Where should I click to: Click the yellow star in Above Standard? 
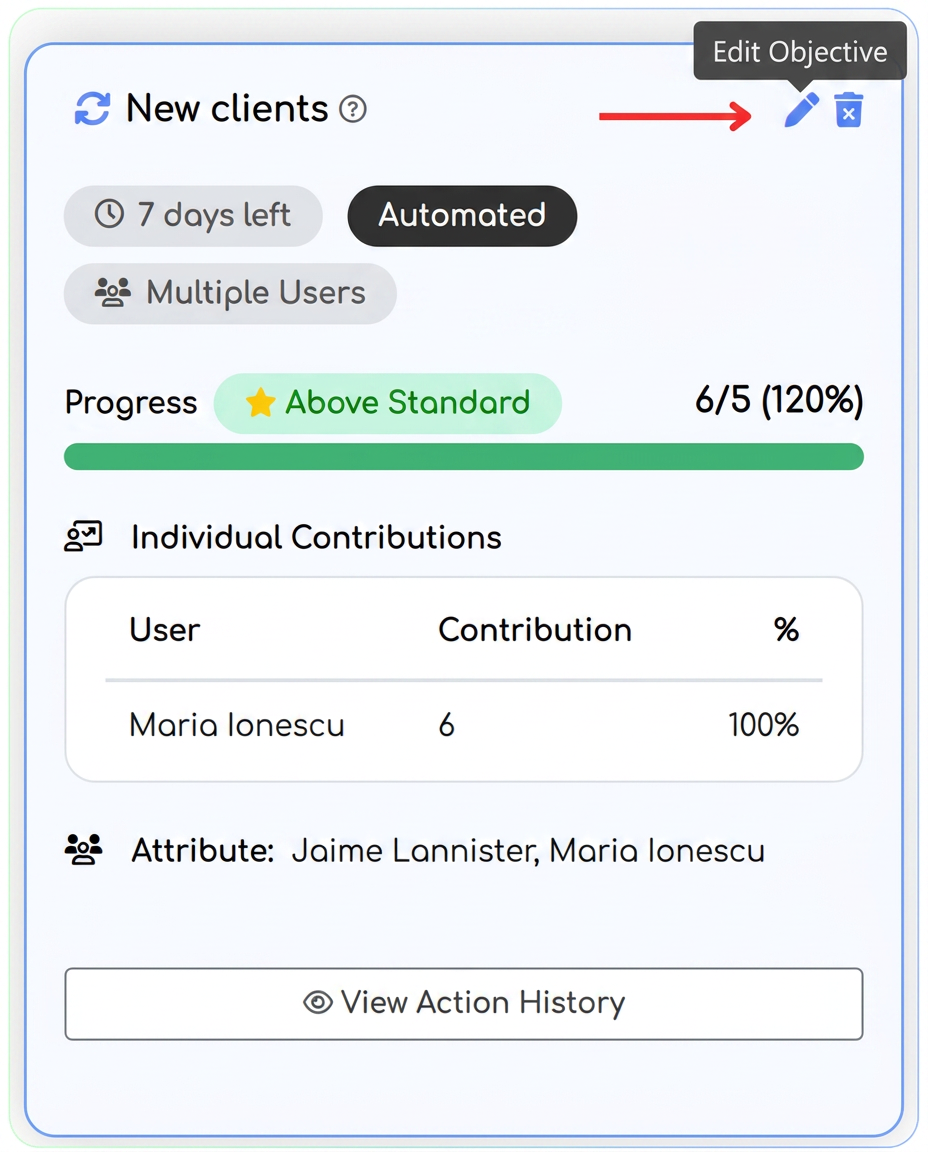[x=260, y=403]
